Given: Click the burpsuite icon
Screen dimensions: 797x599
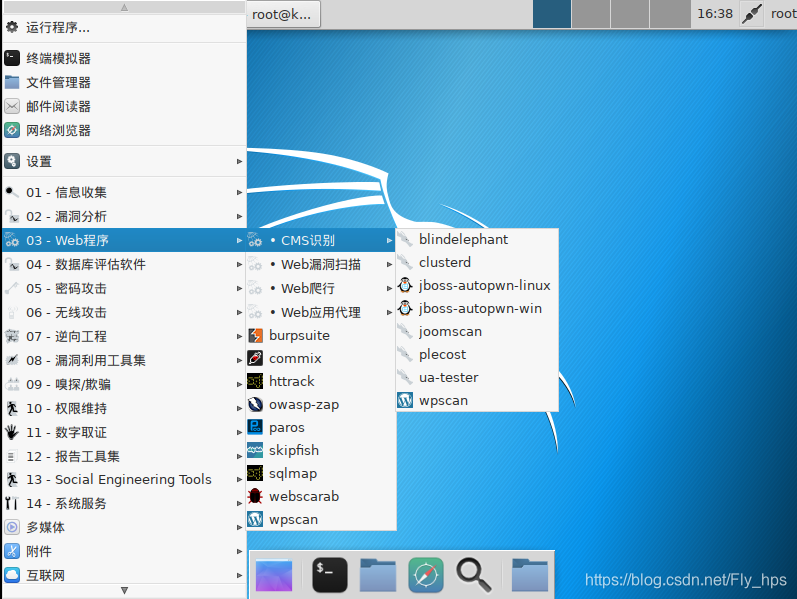Looking at the screenshot, I should tap(255, 336).
